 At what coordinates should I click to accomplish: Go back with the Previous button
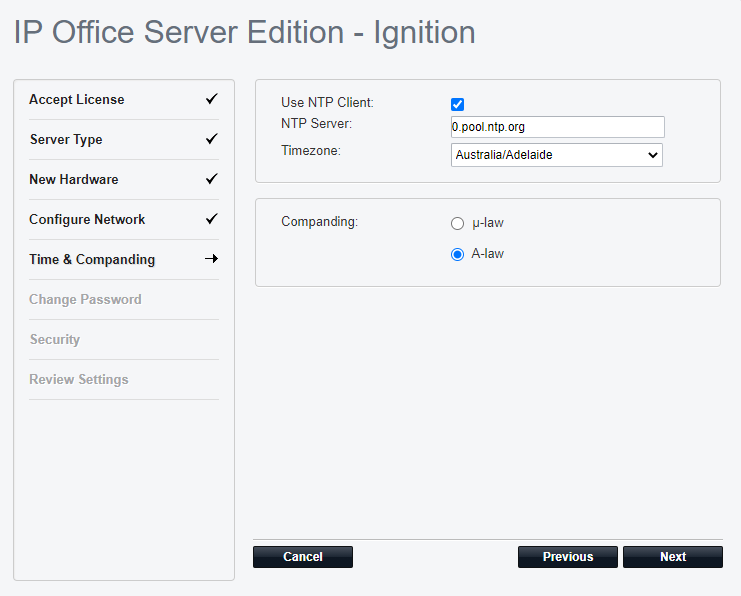pyautogui.click(x=568, y=557)
